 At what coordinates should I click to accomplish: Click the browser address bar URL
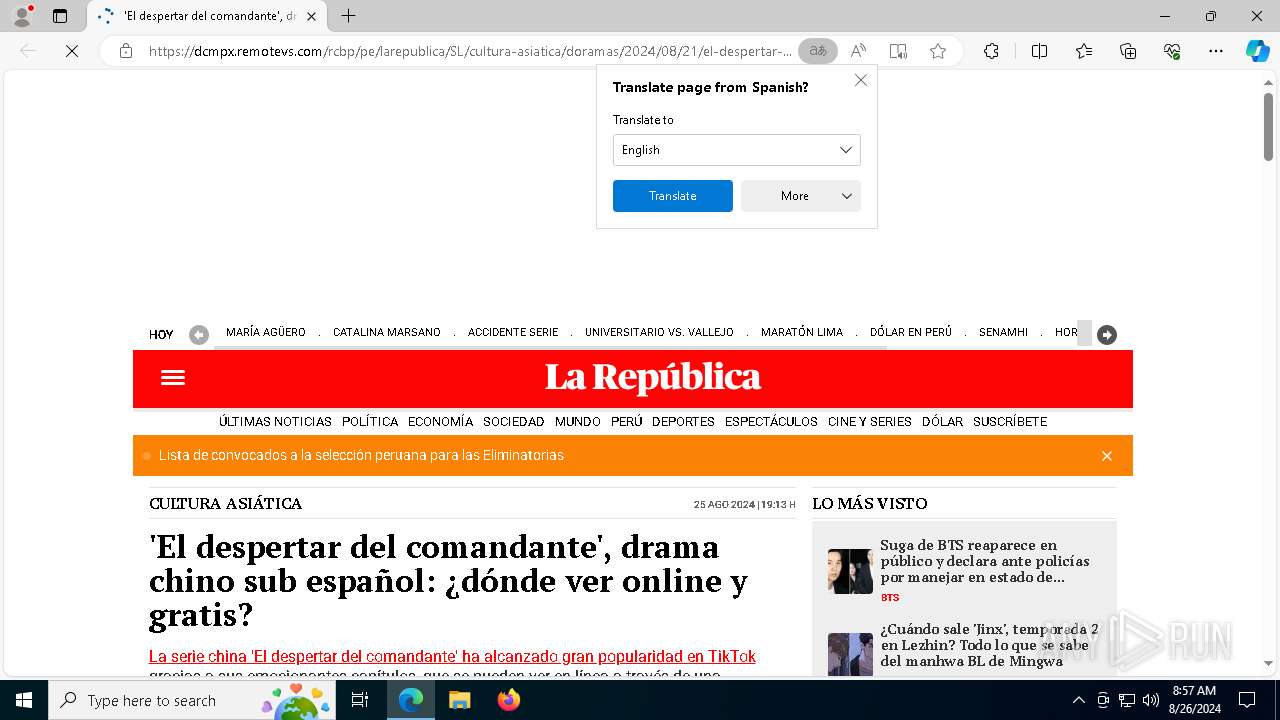coord(470,51)
